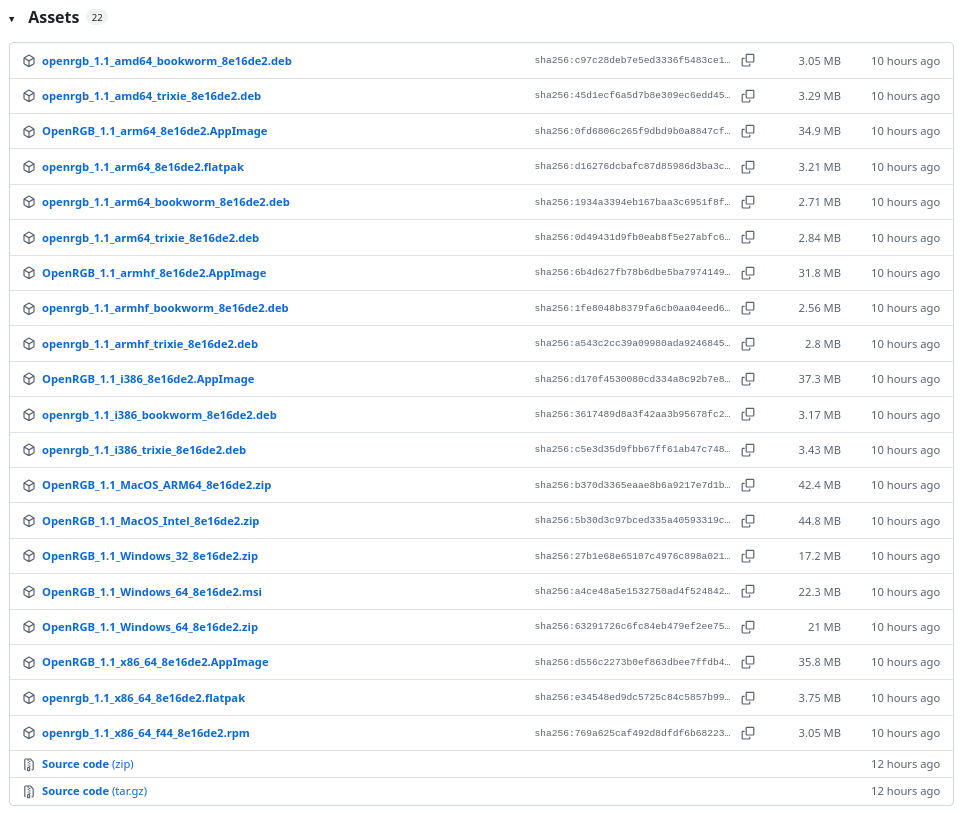Copy sha256 for OpenRGB MacOS_ARM64 zip

coord(748,485)
